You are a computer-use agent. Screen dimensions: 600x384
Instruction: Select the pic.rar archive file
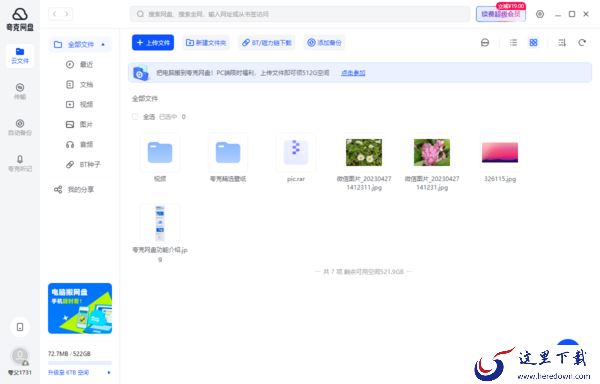296,152
